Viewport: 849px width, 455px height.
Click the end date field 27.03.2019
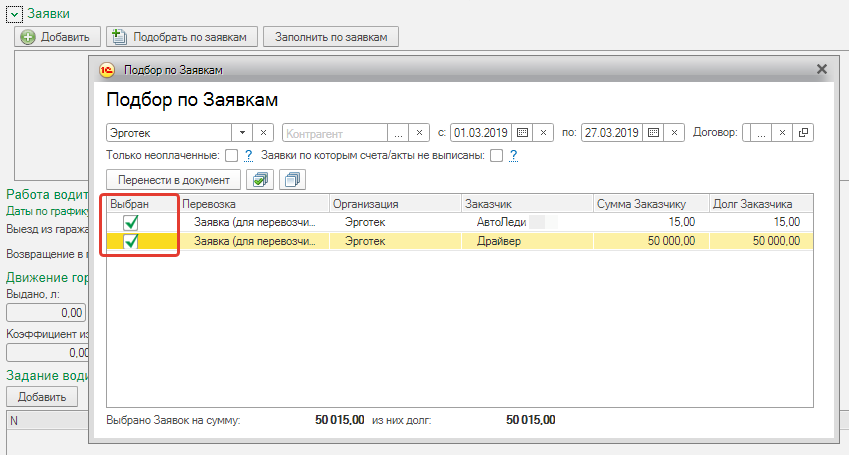click(612, 133)
